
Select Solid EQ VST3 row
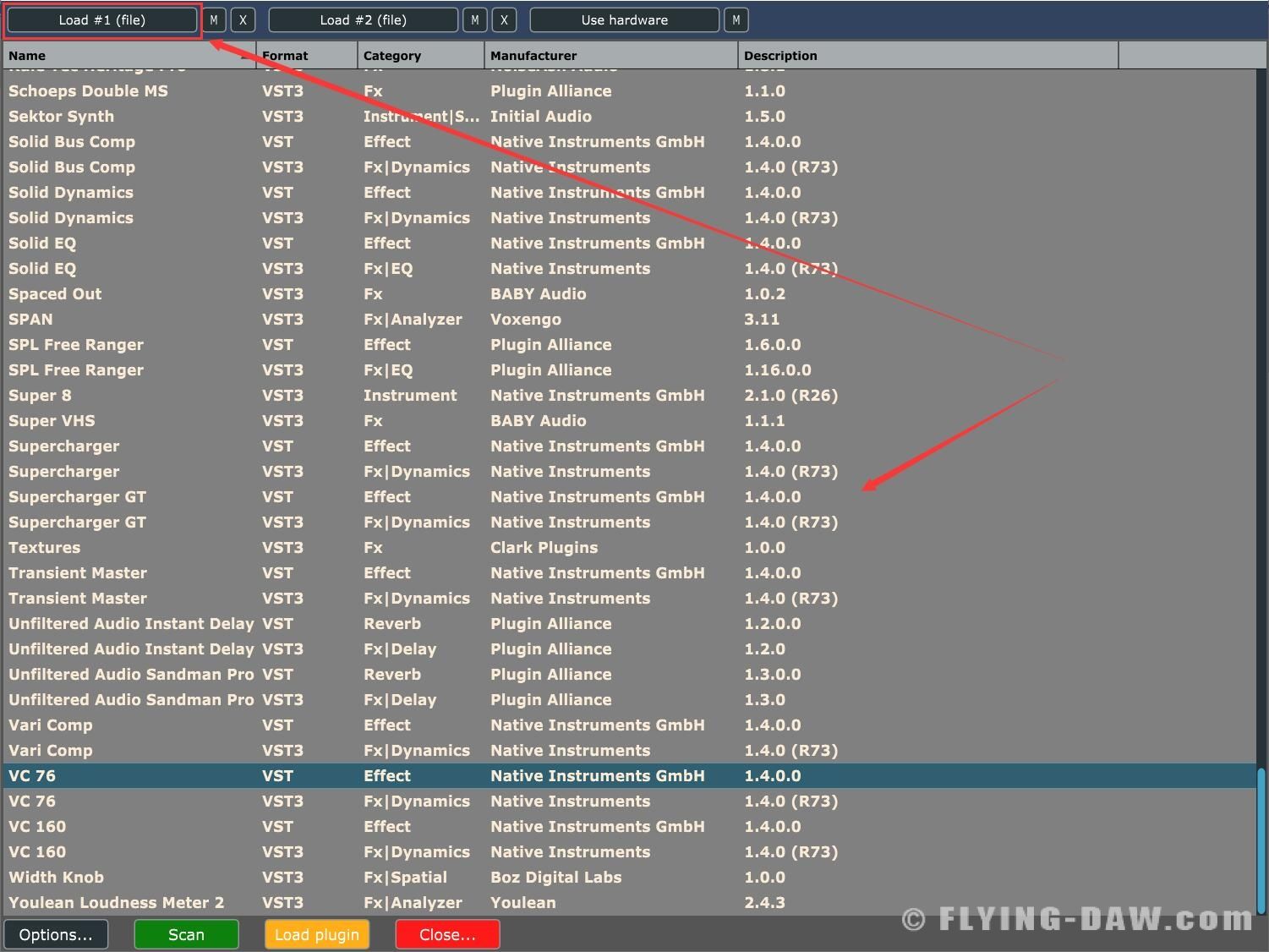[629, 269]
